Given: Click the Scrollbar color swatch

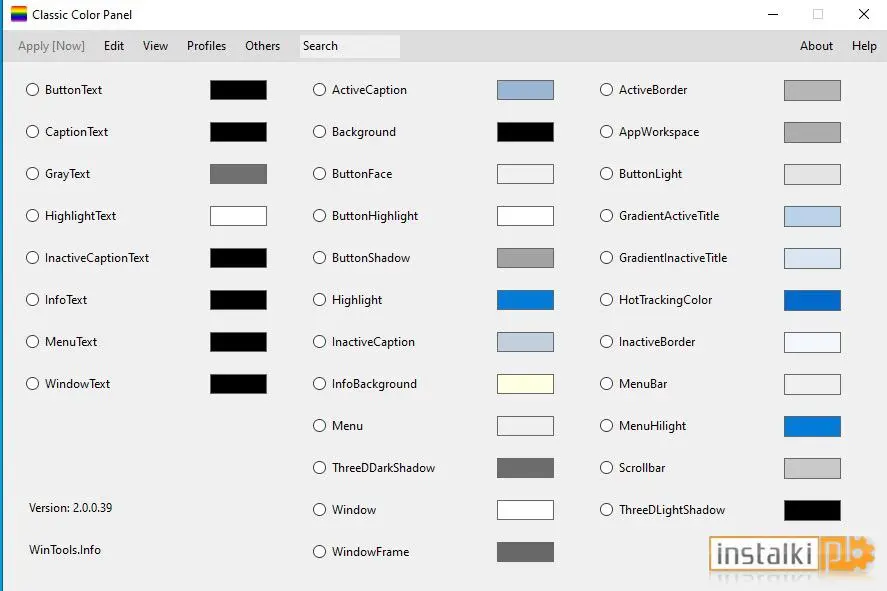Looking at the screenshot, I should pos(812,468).
